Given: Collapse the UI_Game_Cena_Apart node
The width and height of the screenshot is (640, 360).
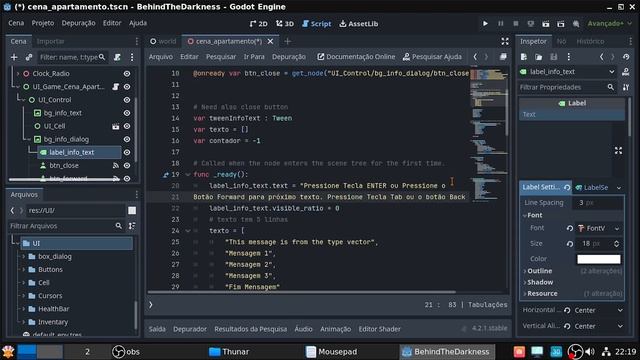Looking at the screenshot, I should 18,87.
